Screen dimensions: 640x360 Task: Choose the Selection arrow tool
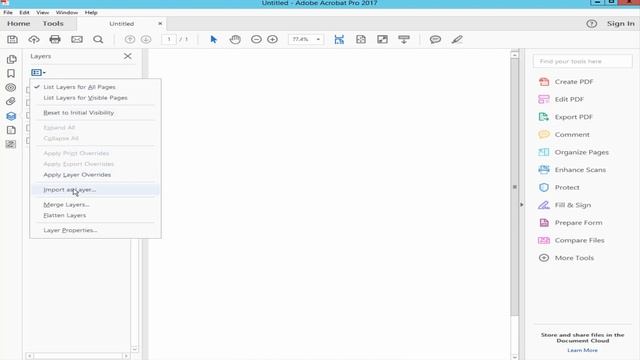pos(213,39)
